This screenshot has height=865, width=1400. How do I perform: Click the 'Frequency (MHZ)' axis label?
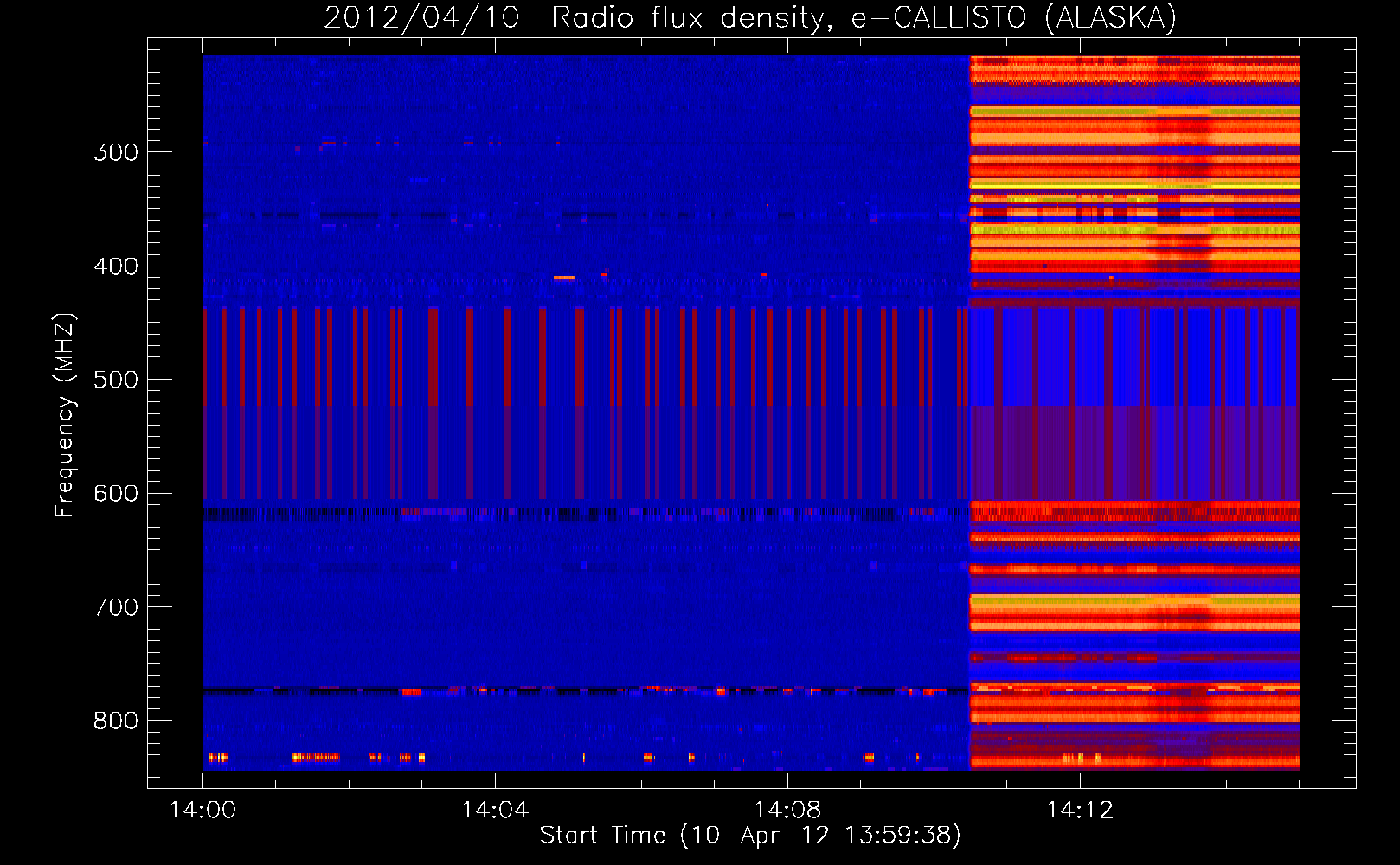65,415
